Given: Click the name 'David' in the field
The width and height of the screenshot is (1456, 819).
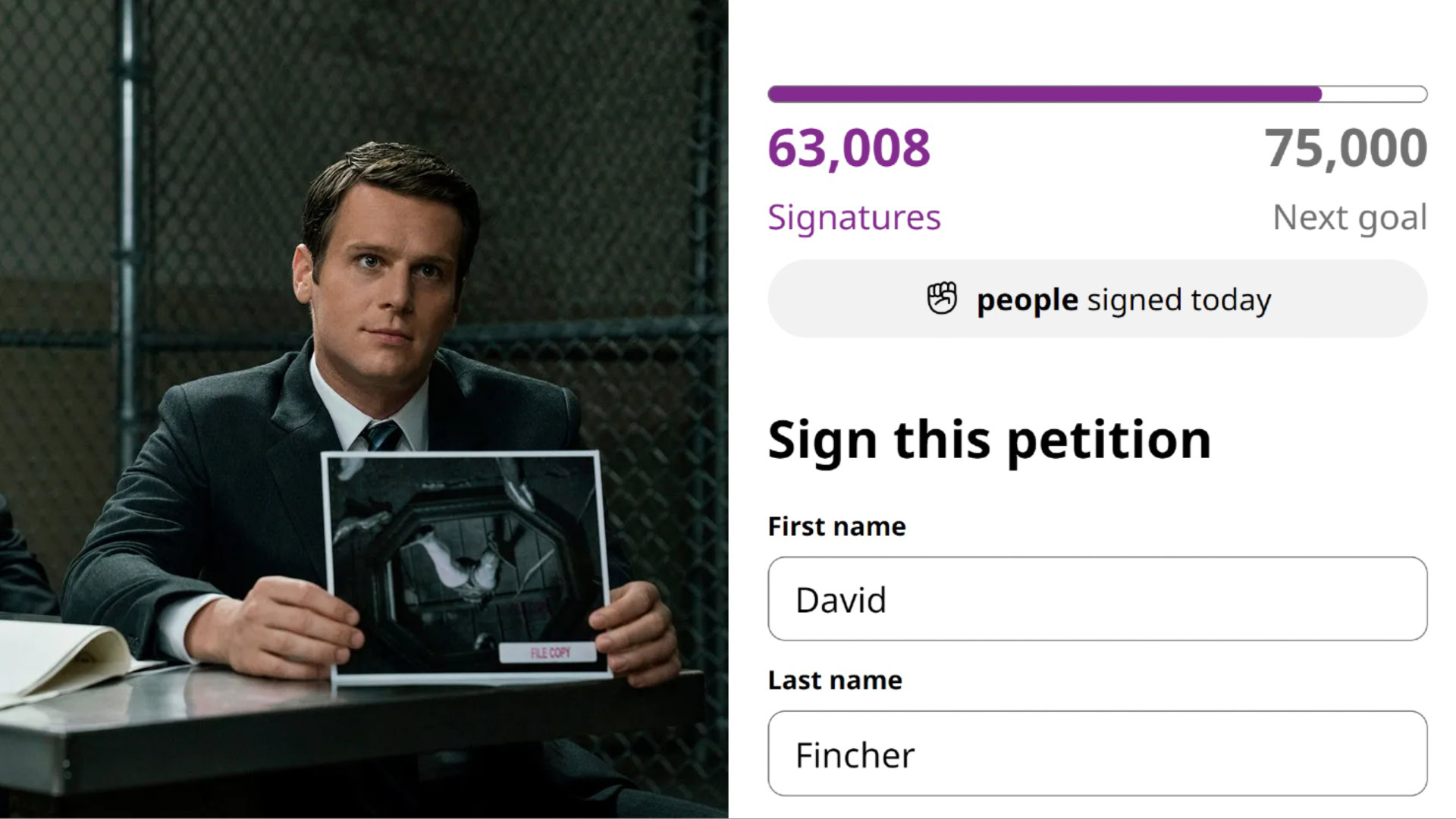Looking at the screenshot, I should 841,600.
